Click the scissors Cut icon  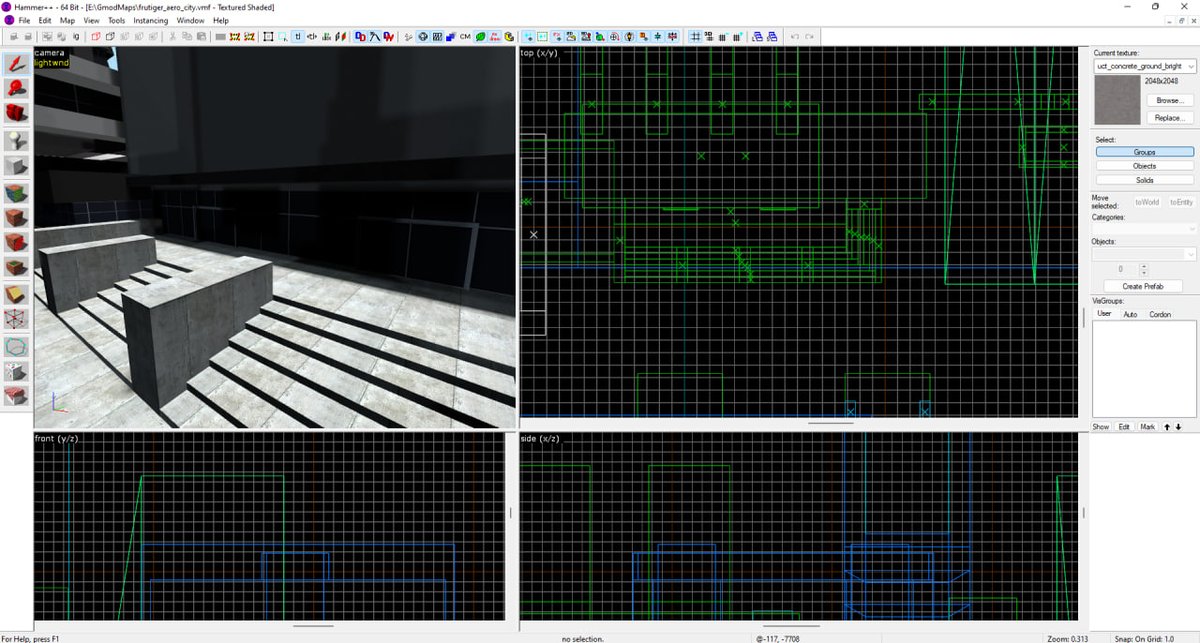[173, 37]
